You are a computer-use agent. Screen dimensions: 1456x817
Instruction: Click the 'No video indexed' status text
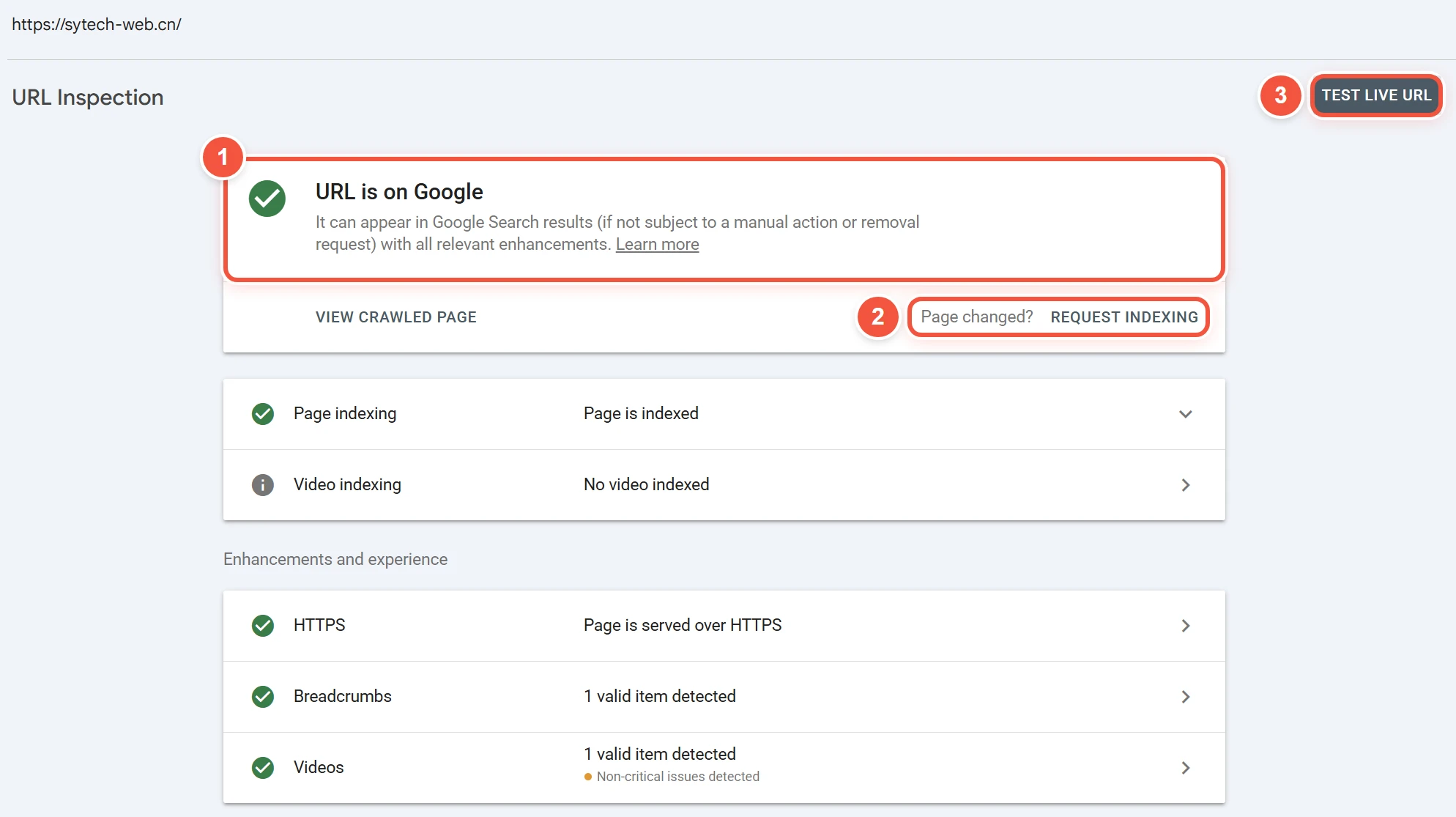[646, 484]
